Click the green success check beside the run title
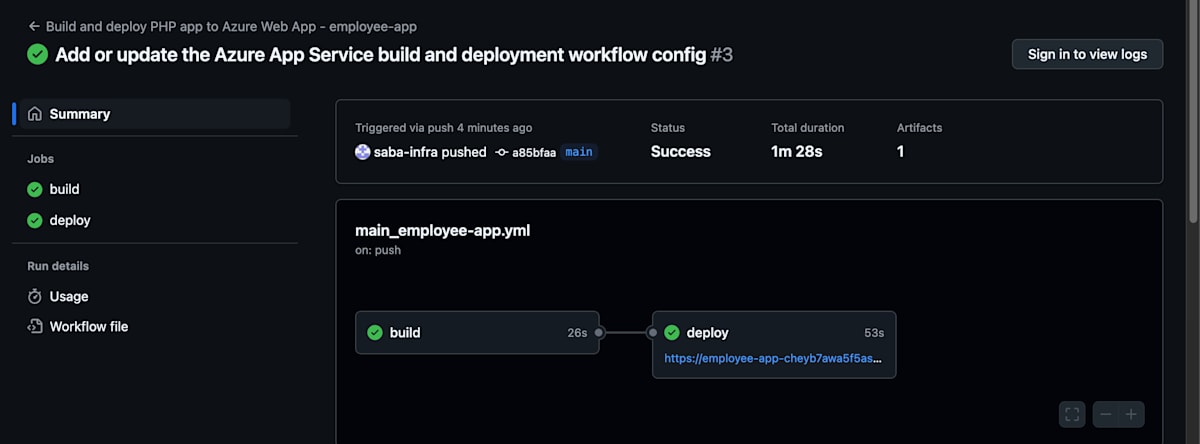1200x444 pixels. [x=38, y=54]
